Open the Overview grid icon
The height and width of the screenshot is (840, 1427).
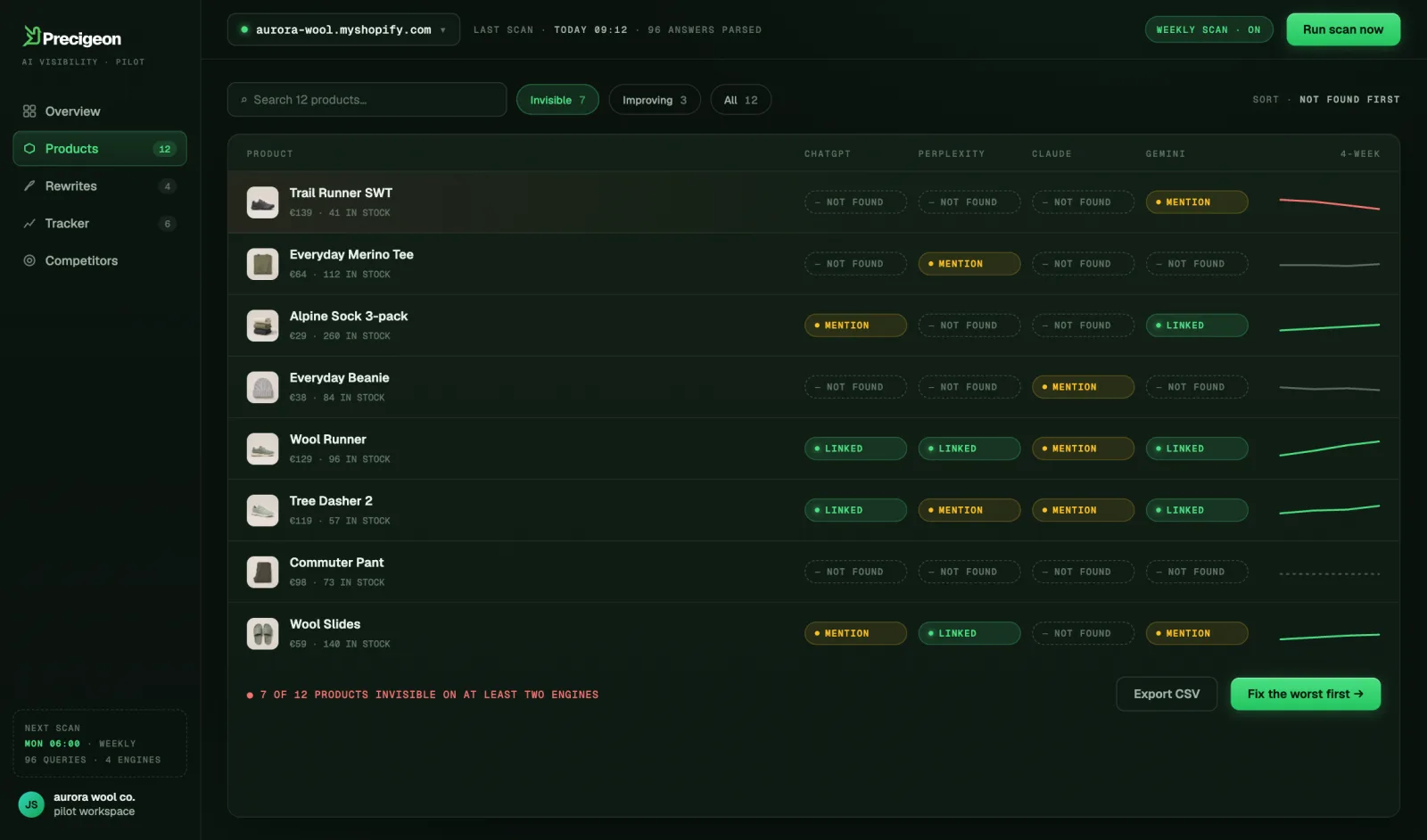pyautogui.click(x=29, y=111)
